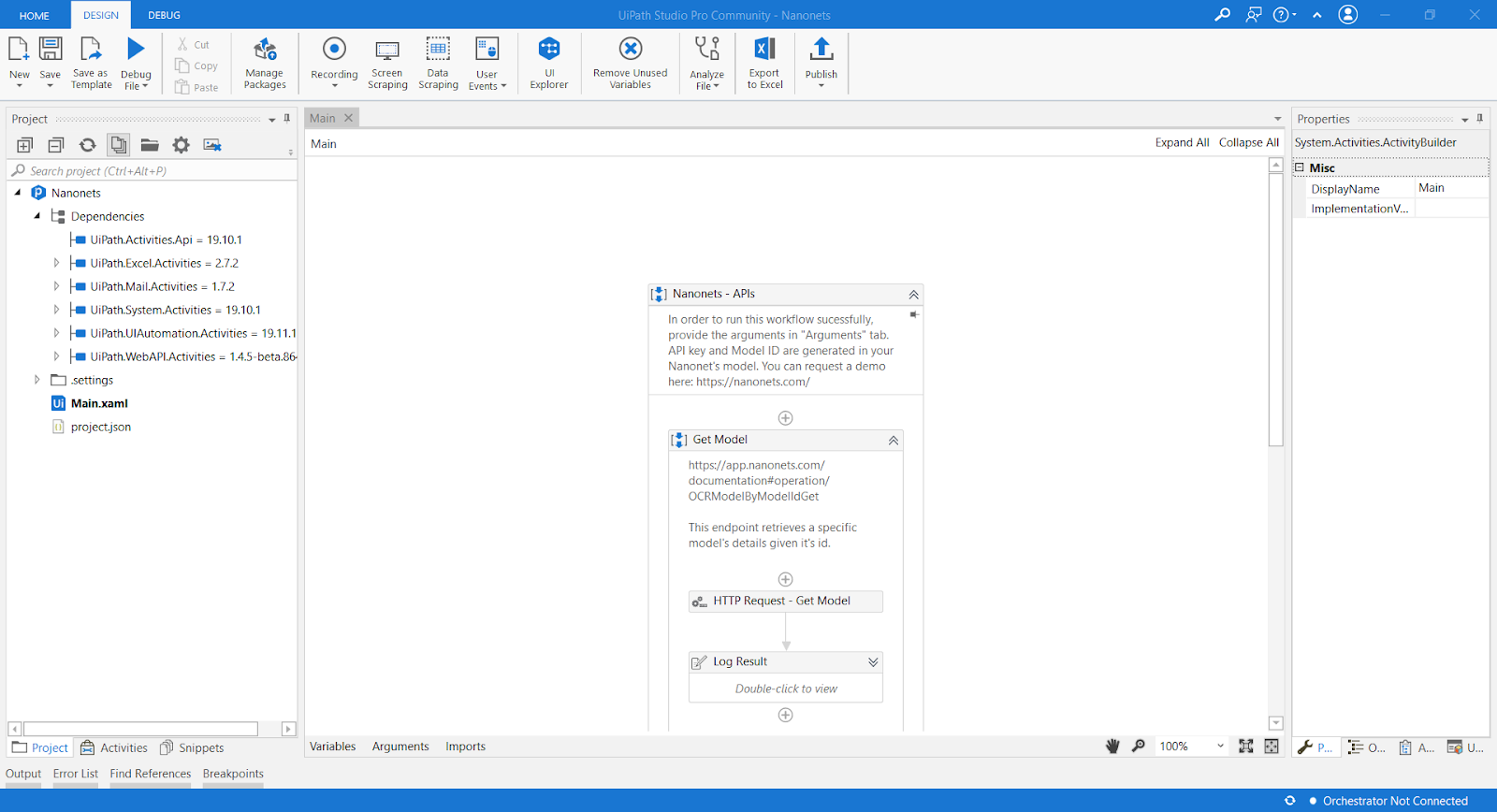The height and width of the screenshot is (812, 1497).
Task: Toggle Show All Files in Project panel
Action: (x=118, y=145)
